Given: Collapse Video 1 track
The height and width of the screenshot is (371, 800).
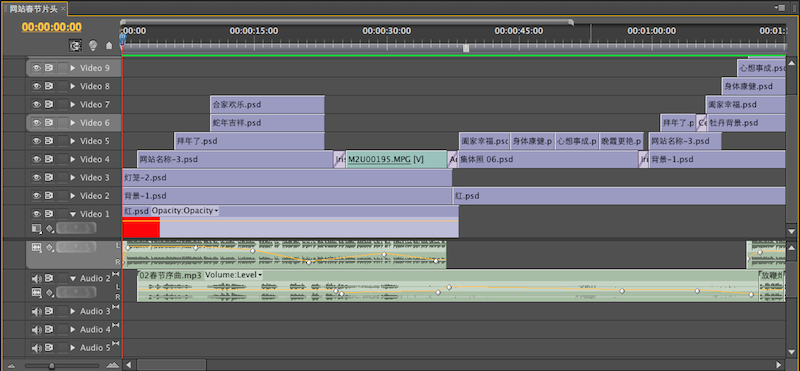Looking at the screenshot, I should pyautogui.click(x=73, y=214).
